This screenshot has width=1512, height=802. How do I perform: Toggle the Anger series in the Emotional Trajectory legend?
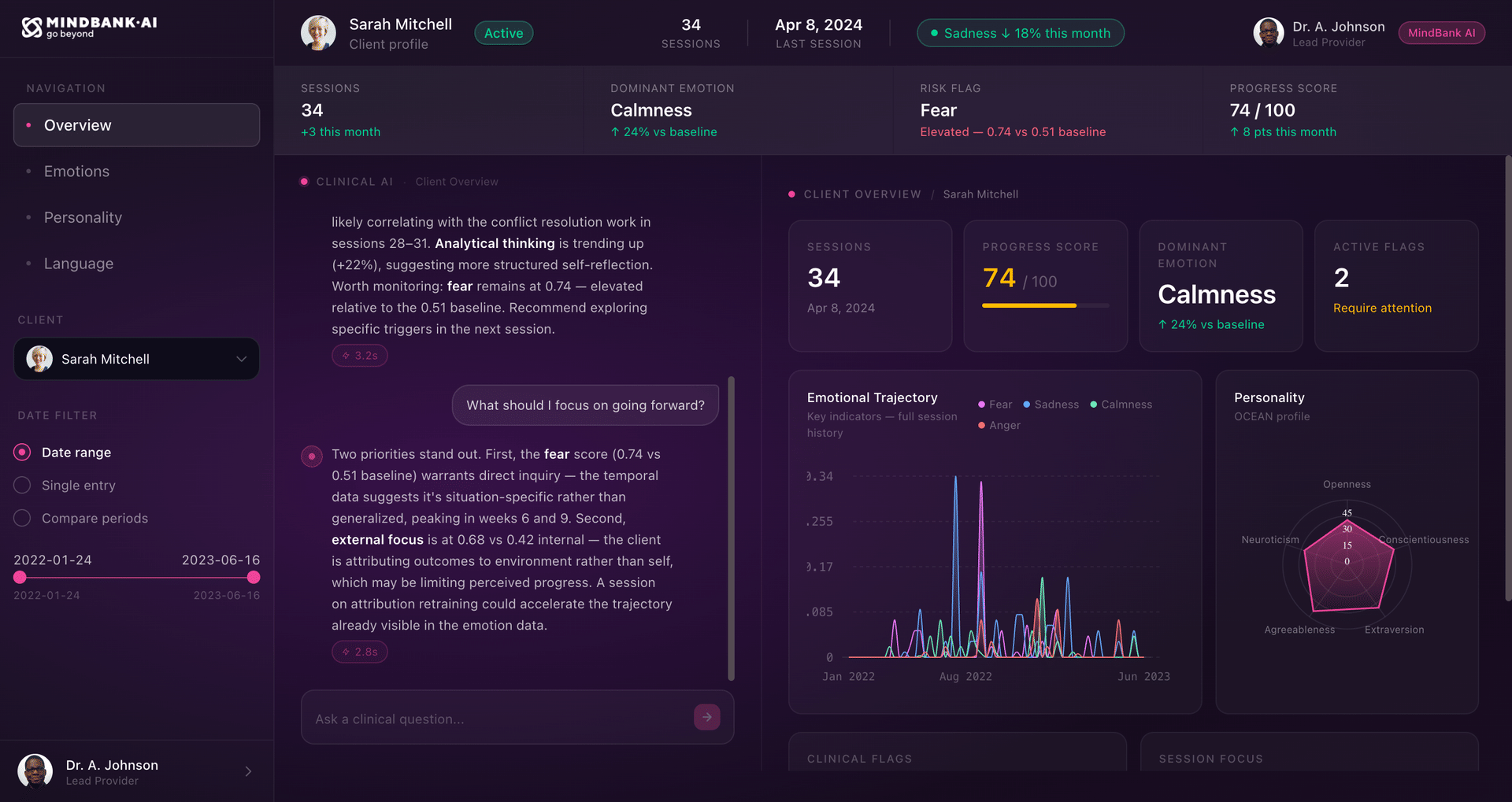point(999,425)
